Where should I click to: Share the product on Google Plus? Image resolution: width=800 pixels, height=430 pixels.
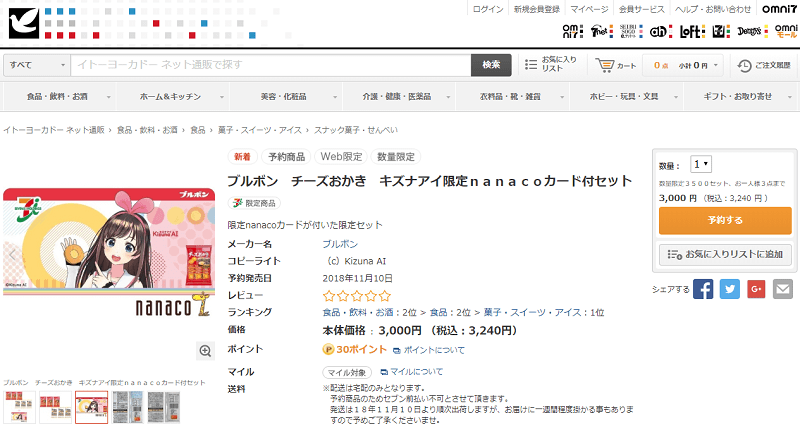(x=756, y=289)
